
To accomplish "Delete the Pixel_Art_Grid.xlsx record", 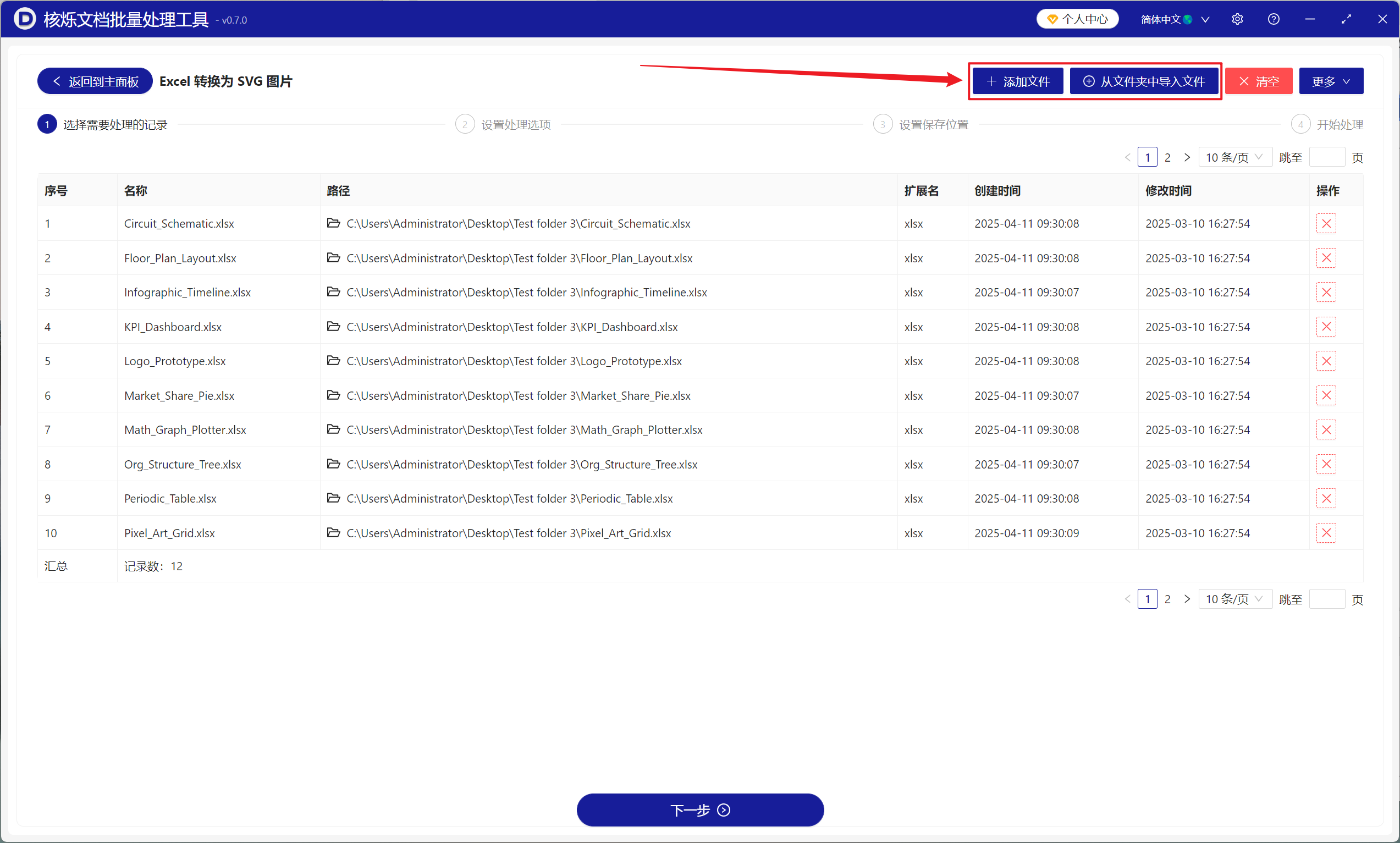I will [1326, 533].
